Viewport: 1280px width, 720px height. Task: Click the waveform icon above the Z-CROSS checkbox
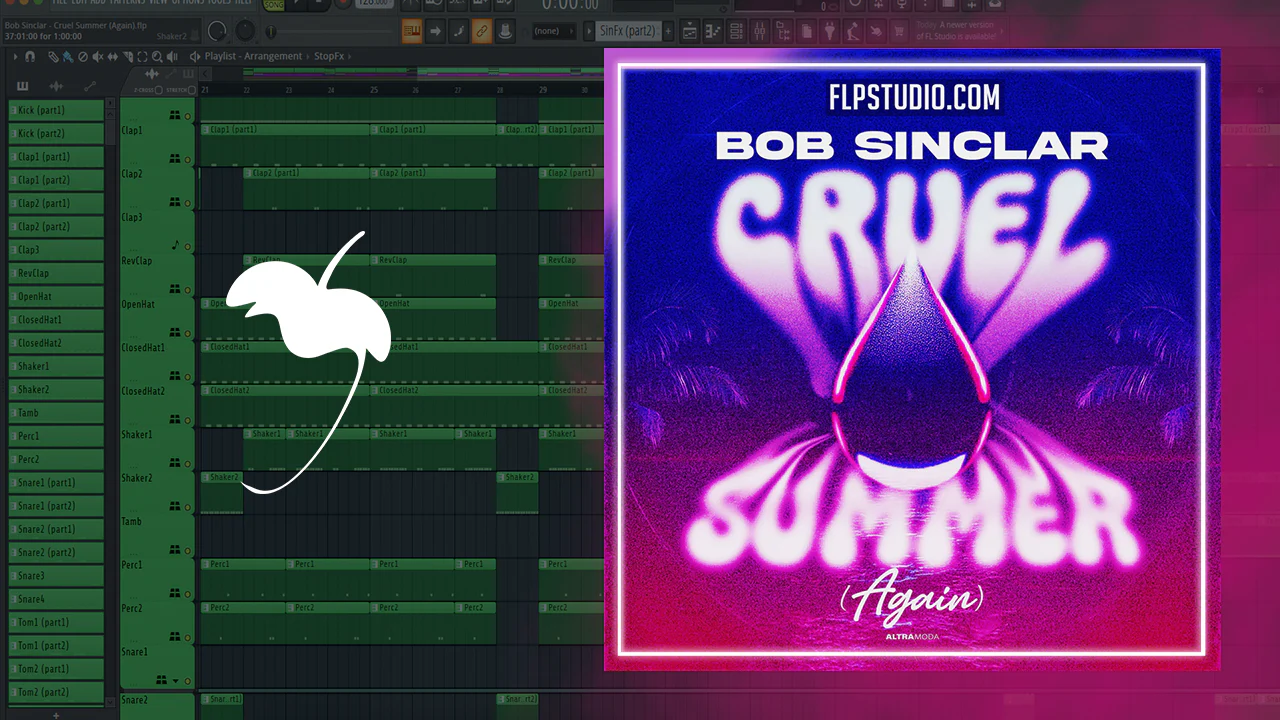click(152, 74)
